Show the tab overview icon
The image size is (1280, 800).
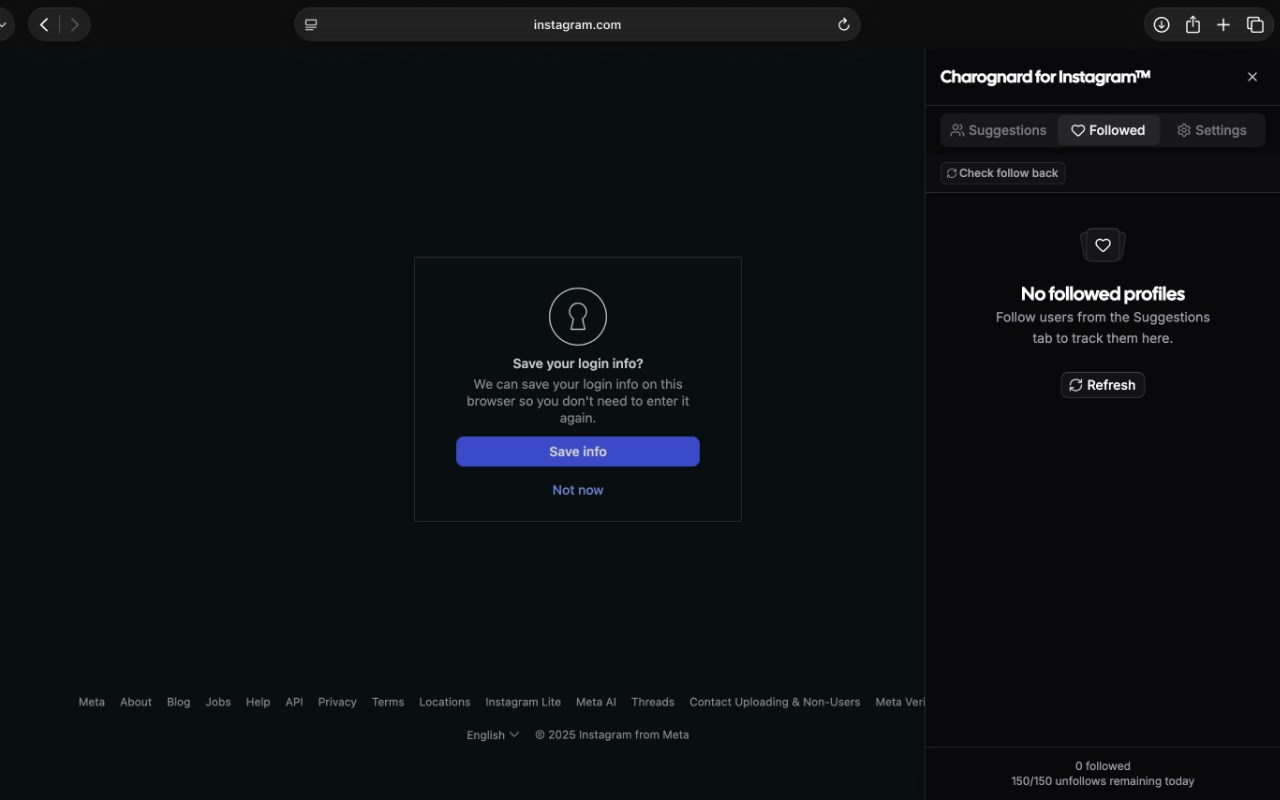pyautogui.click(x=1255, y=25)
